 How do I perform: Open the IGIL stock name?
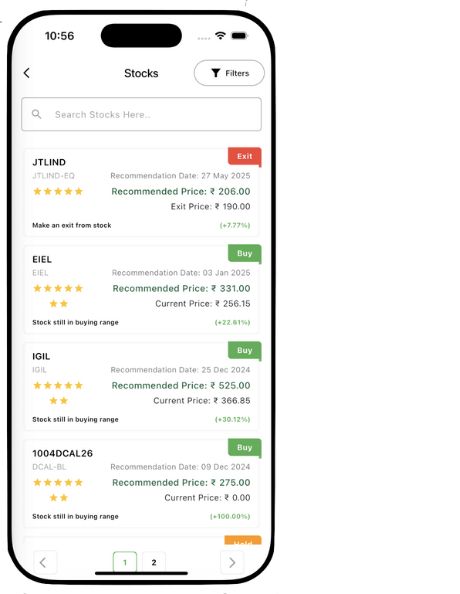coord(41,356)
